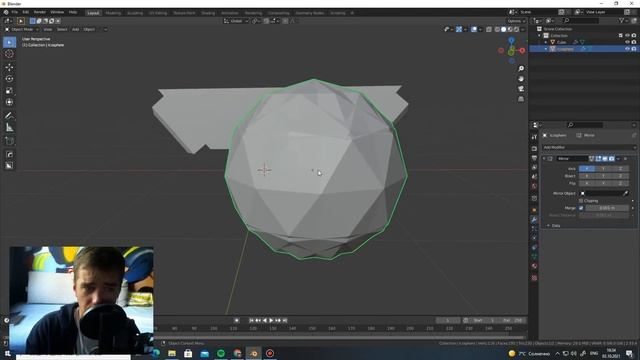Enable Mirror Bisect Z button
The width and height of the screenshot is (640, 360).
pyautogui.click(x=620, y=176)
